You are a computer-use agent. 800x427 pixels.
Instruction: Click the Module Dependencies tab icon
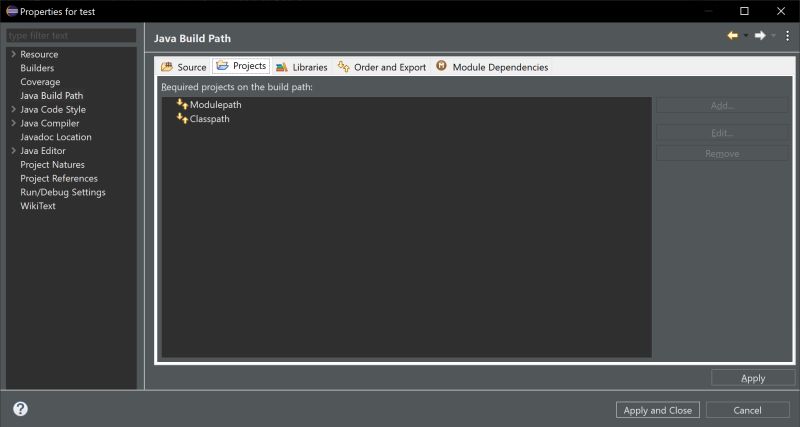441,66
